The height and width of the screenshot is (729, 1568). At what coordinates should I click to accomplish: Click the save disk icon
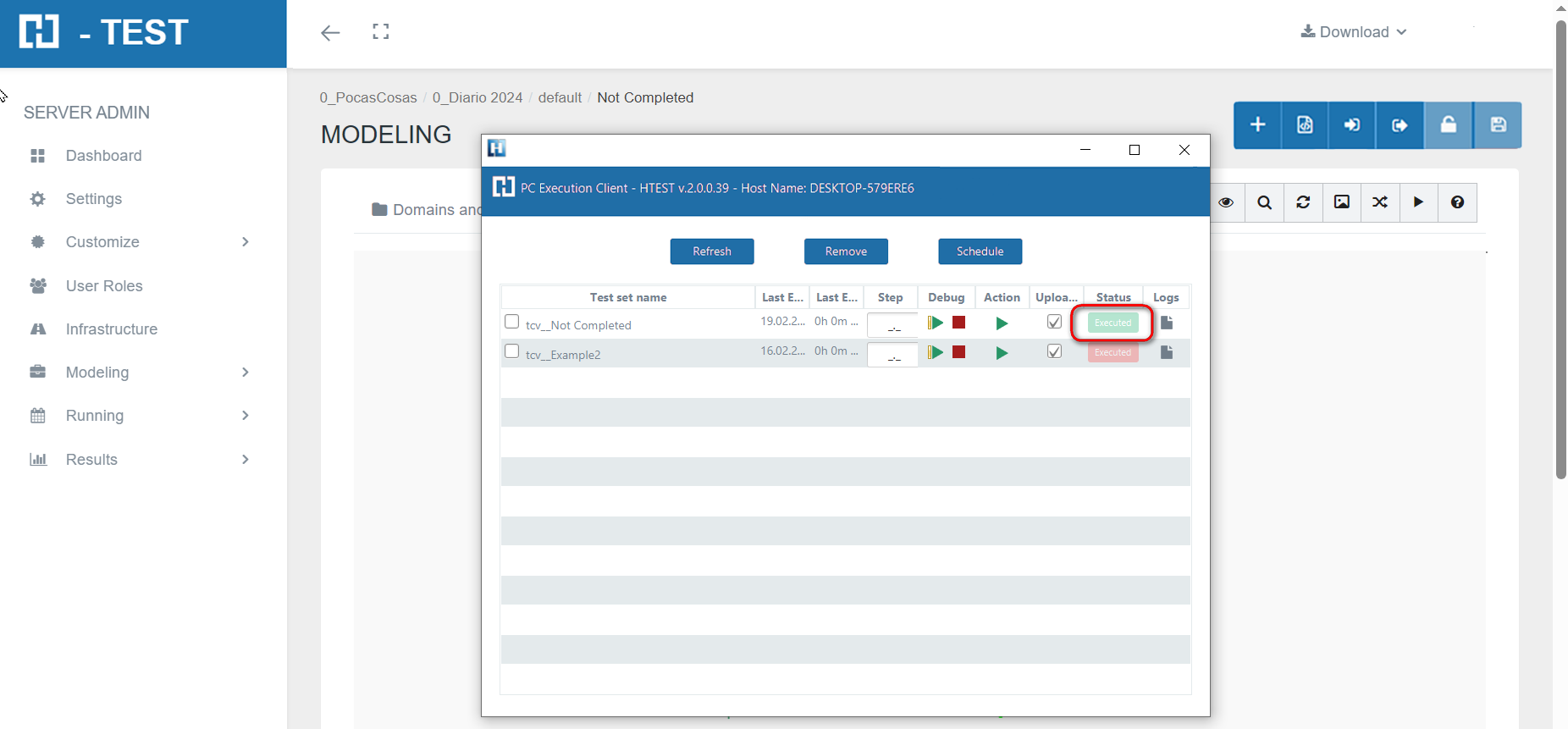tap(1498, 125)
